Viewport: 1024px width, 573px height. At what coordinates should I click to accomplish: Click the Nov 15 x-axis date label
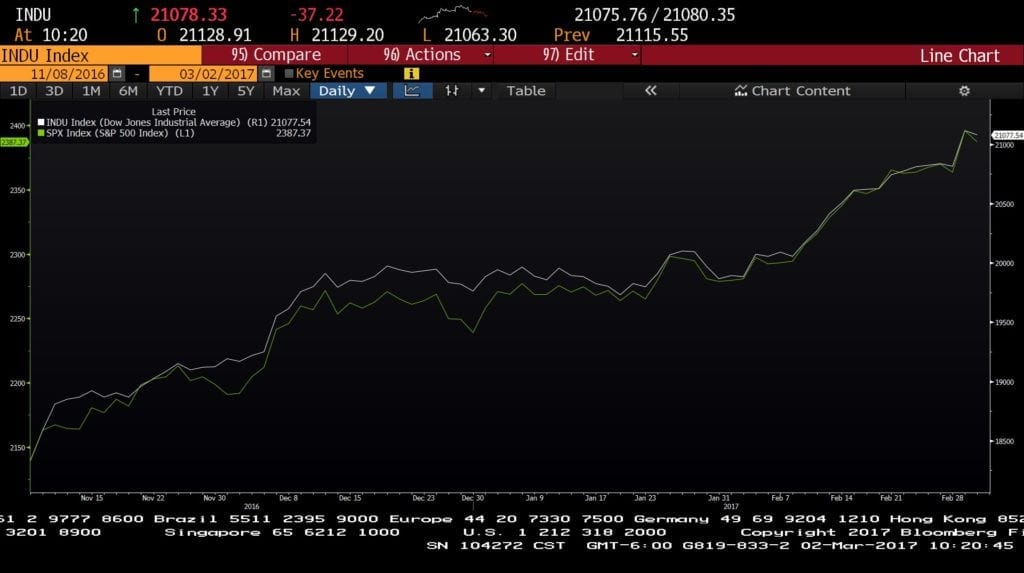pyautogui.click(x=91, y=498)
